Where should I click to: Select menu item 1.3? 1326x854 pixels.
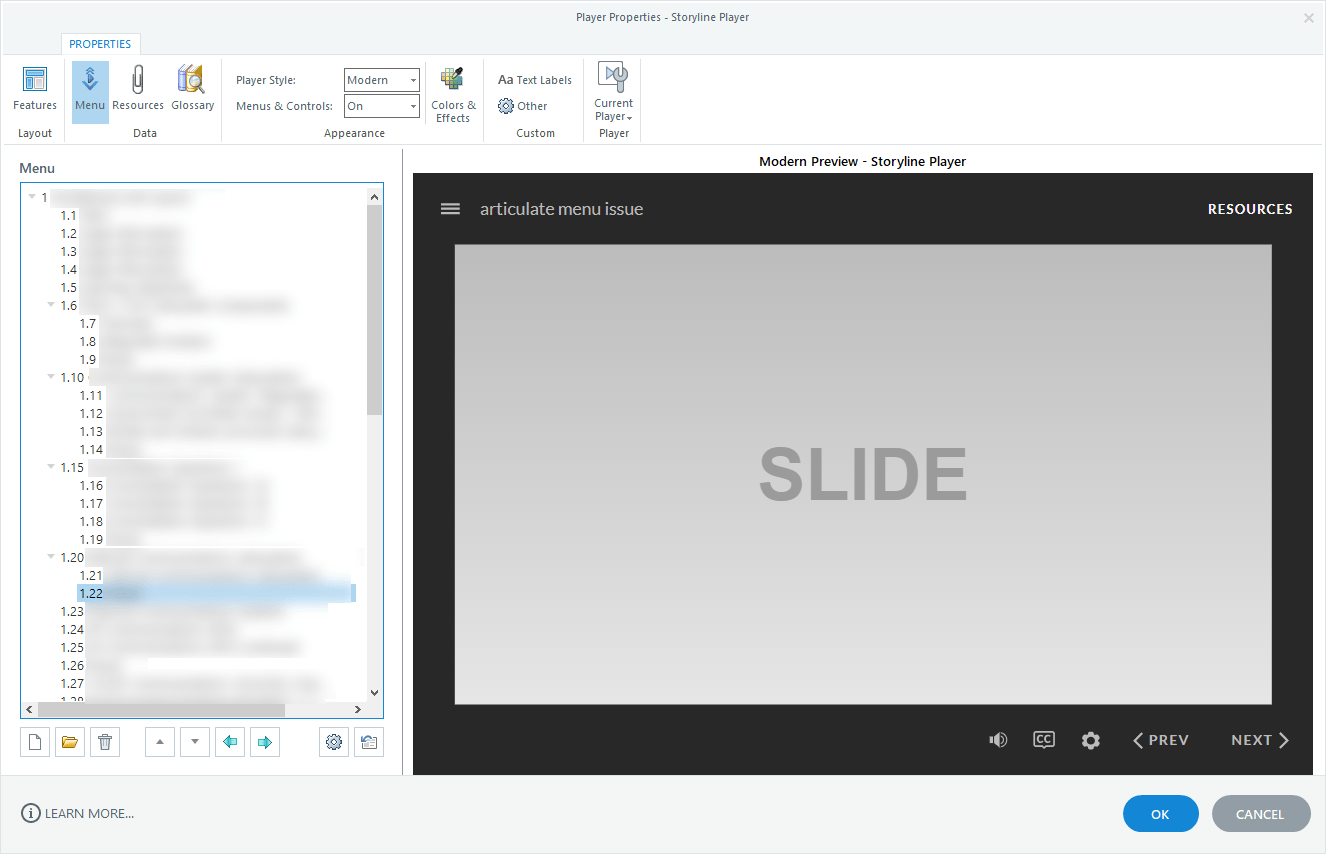[x=121, y=251]
